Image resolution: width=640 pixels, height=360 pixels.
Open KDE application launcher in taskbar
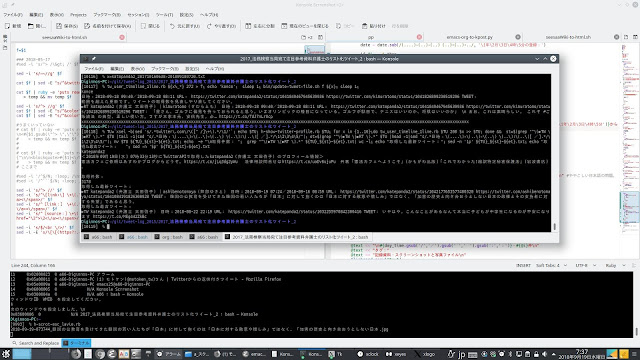6,354
